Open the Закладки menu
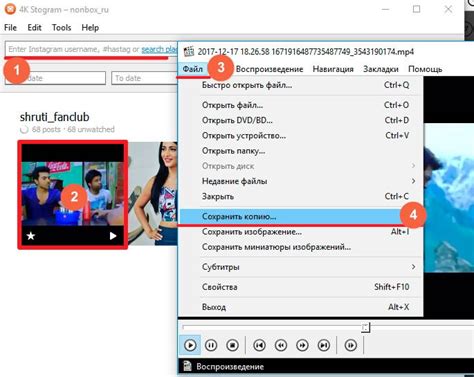 tap(381, 69)
